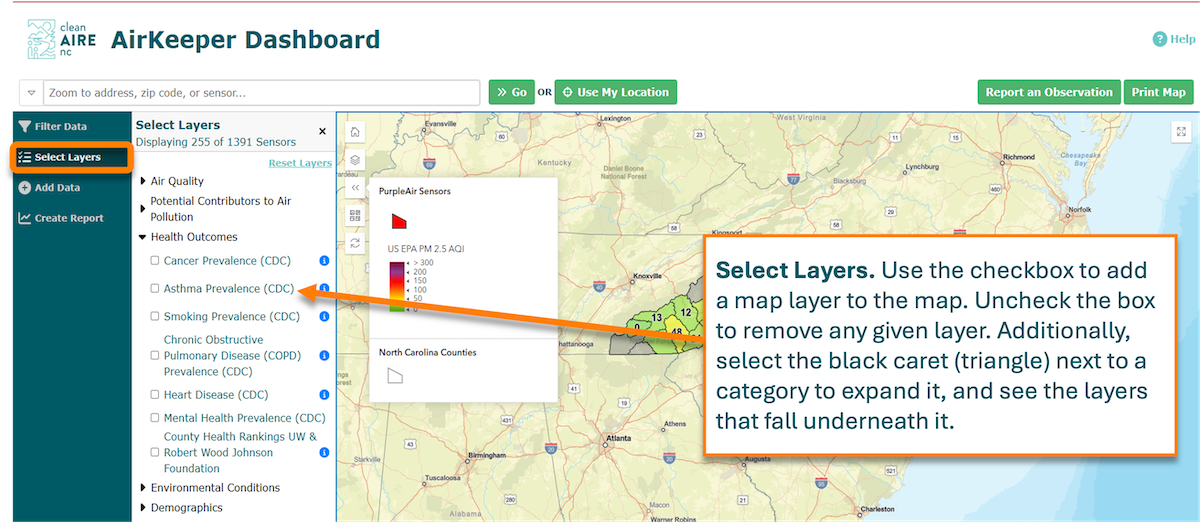Collapse the Health Outcomes category

(142, 238)
